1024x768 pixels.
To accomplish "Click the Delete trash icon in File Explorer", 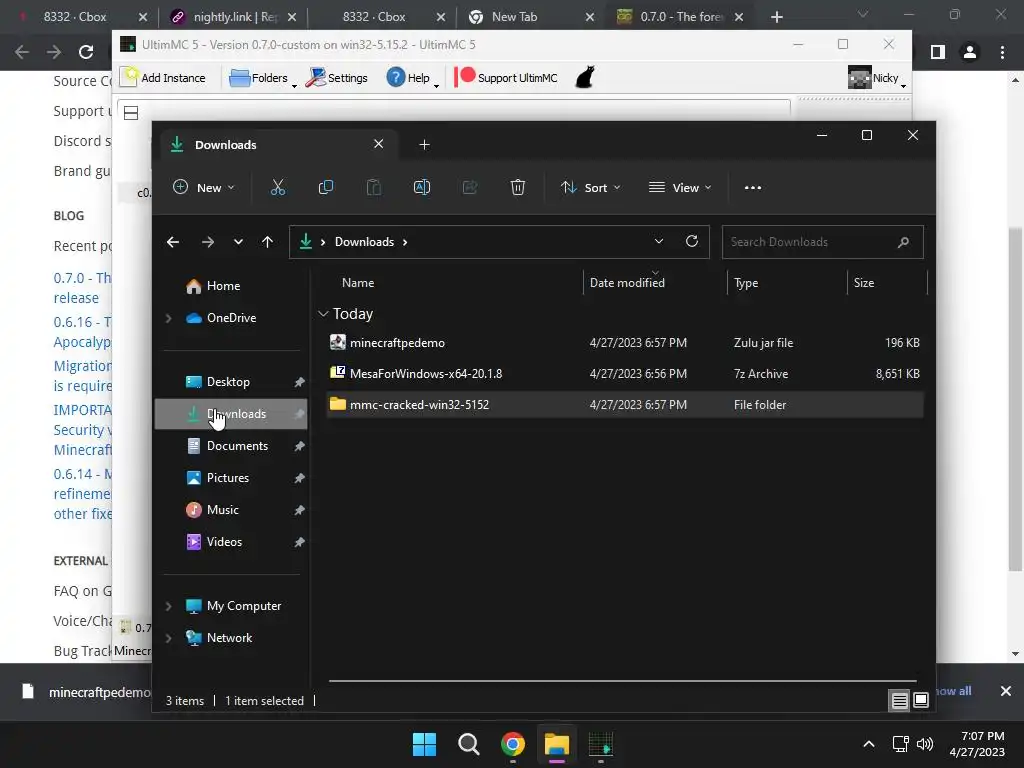I will click(x=517, y=187).
